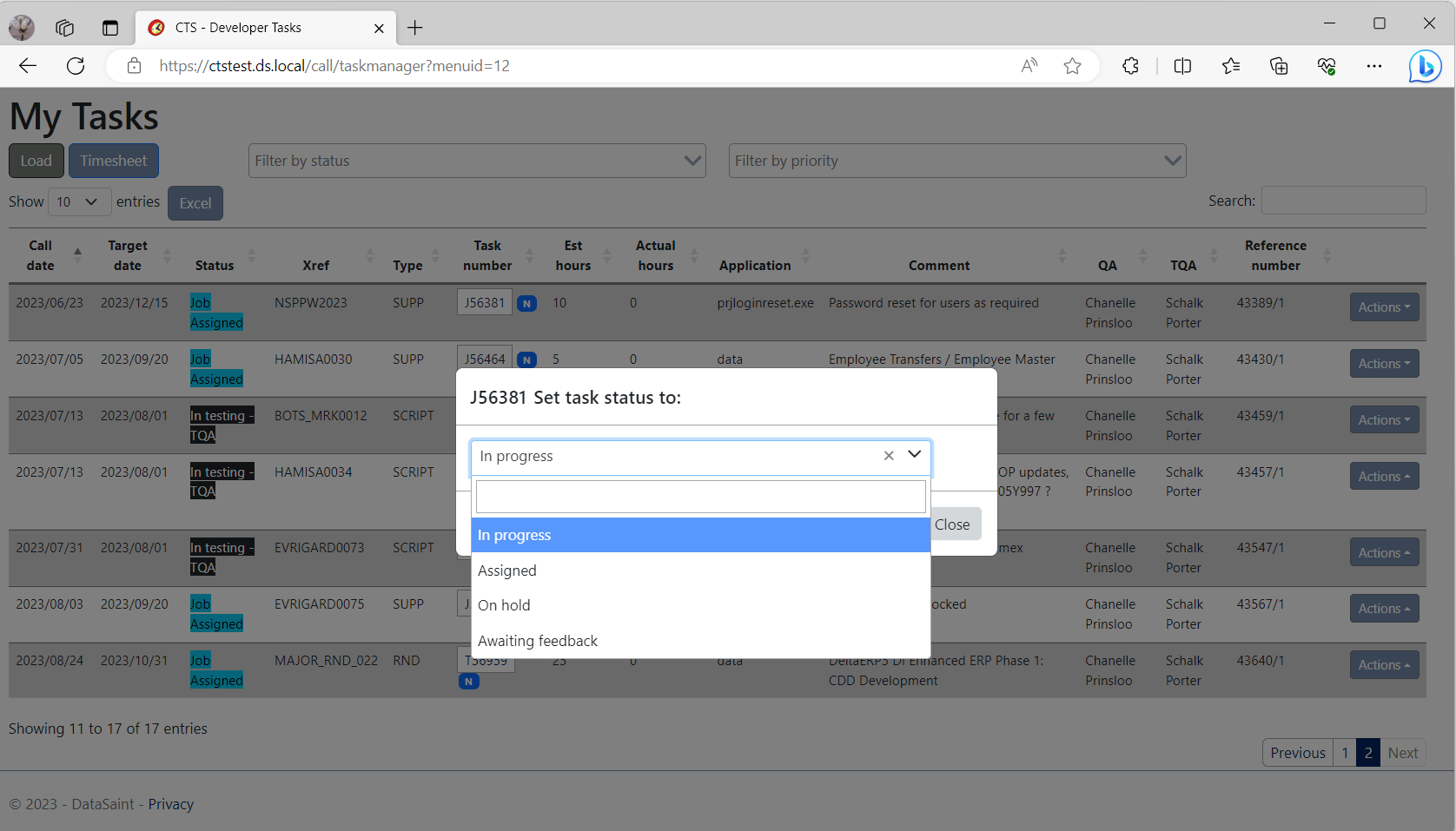Open Workspaces icon in title bar
This screenshot has width=1456, height=831.
click(x=65, y=28)
